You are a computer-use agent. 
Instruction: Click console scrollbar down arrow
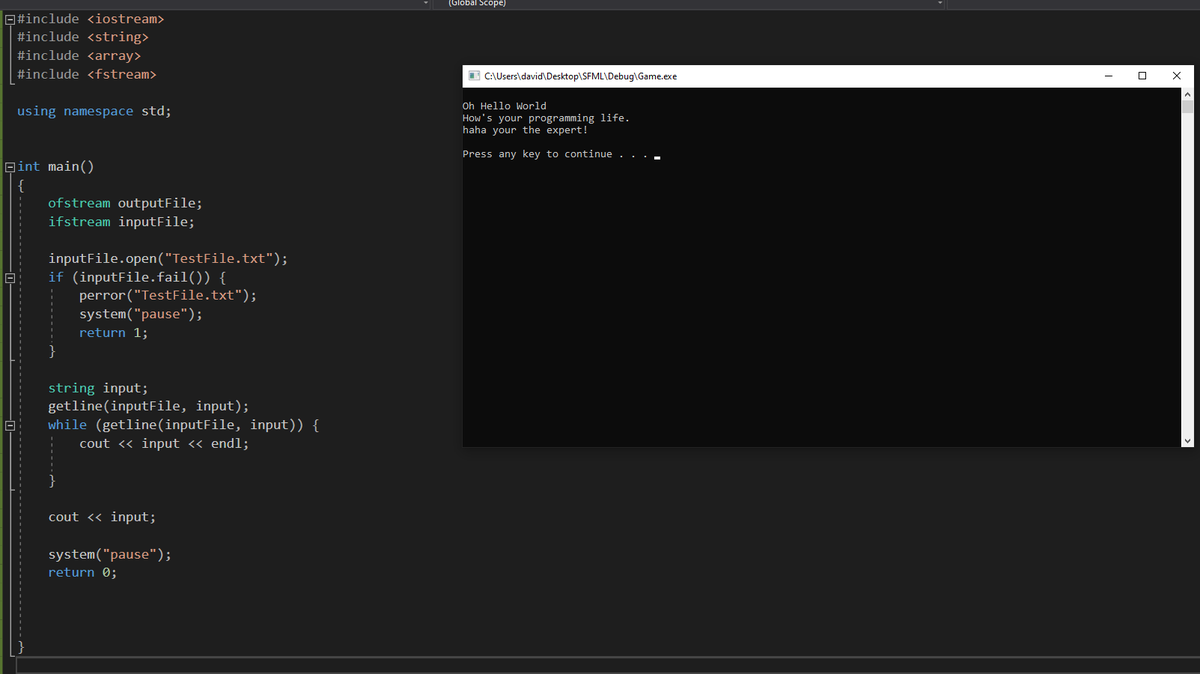coord(1187,441)
